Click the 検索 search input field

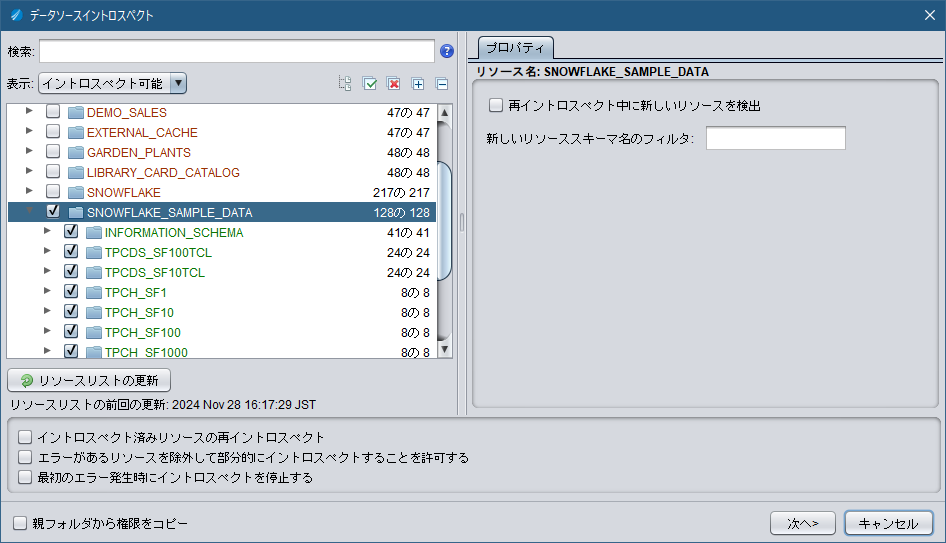pyautogui.click(x=237, y=51)
